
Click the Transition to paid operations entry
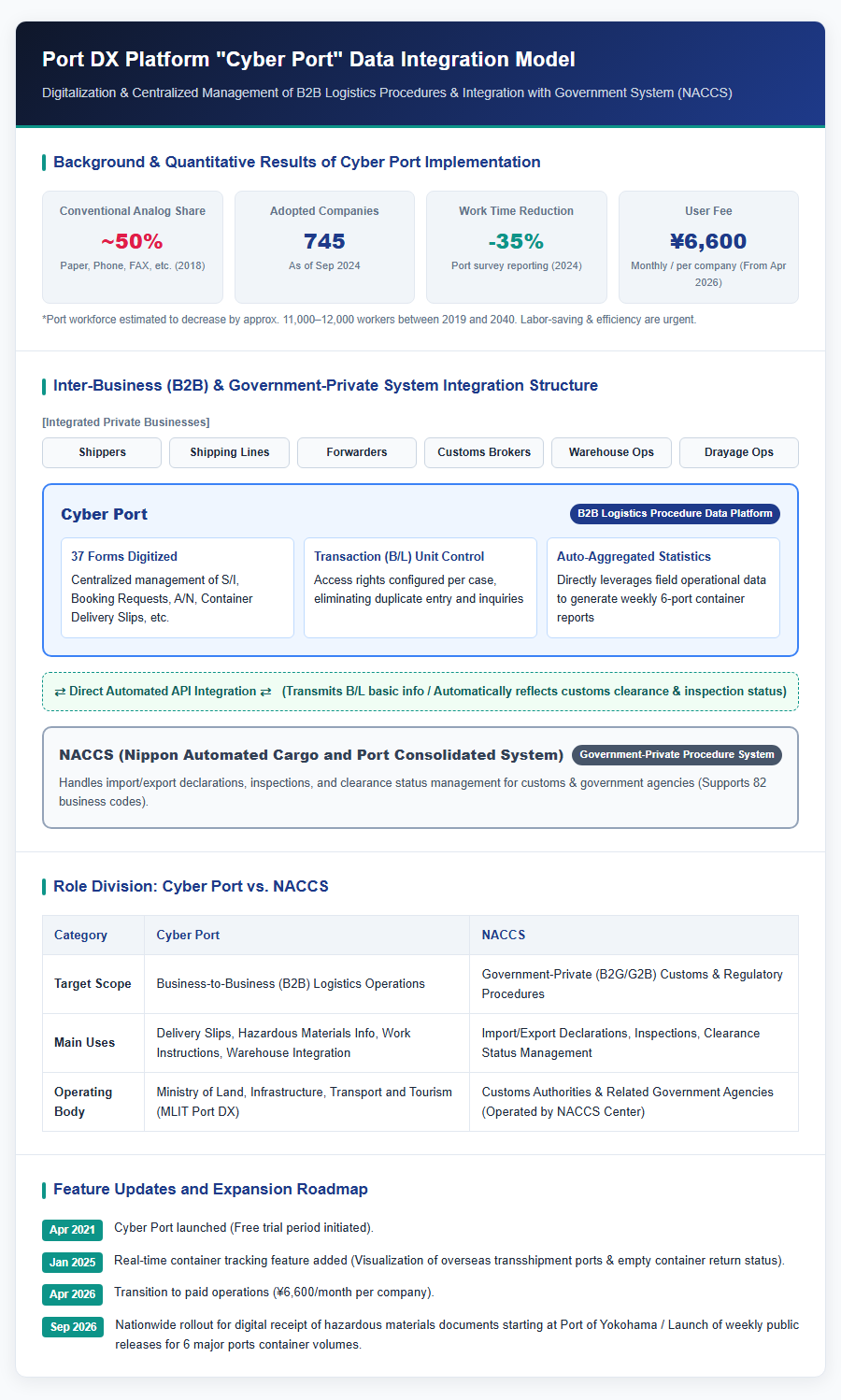click(x=274, y=1292)
